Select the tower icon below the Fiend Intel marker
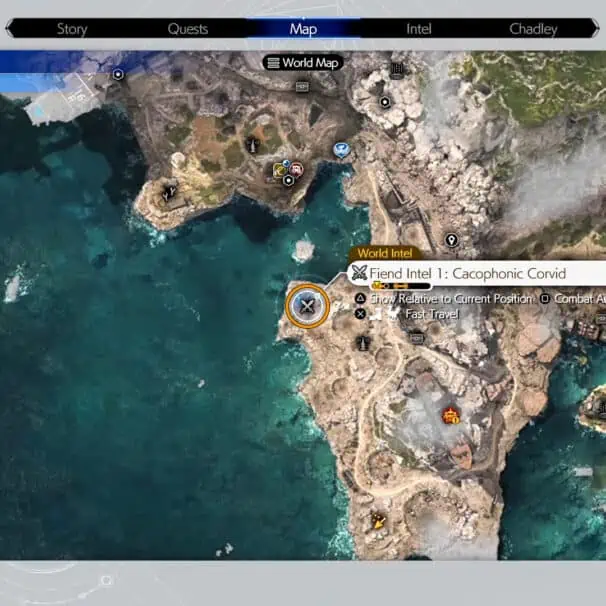Image resolution: width=606 pixels, height=606 pixels. tap(363, 343)
